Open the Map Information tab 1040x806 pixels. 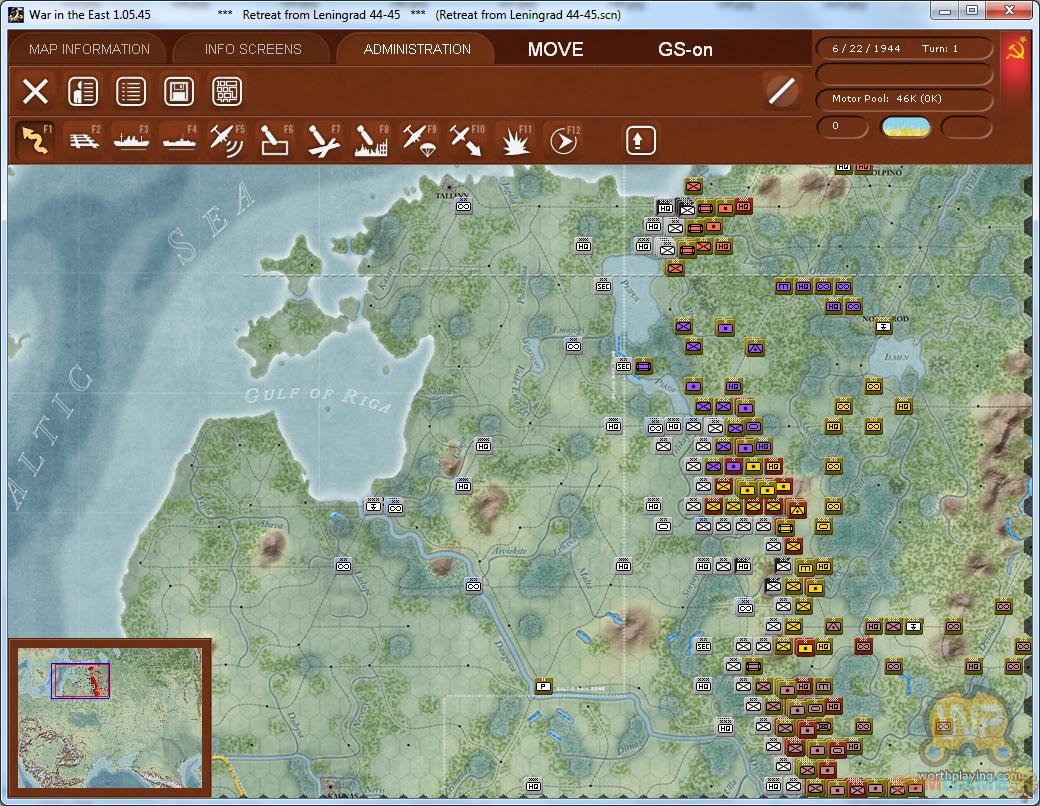pyautogui.click(x=89, y=49)
